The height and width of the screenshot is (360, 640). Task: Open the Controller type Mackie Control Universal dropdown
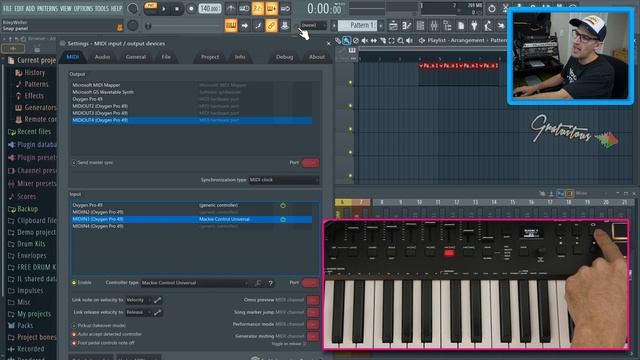pyautogui.click(x=195, y=283)
